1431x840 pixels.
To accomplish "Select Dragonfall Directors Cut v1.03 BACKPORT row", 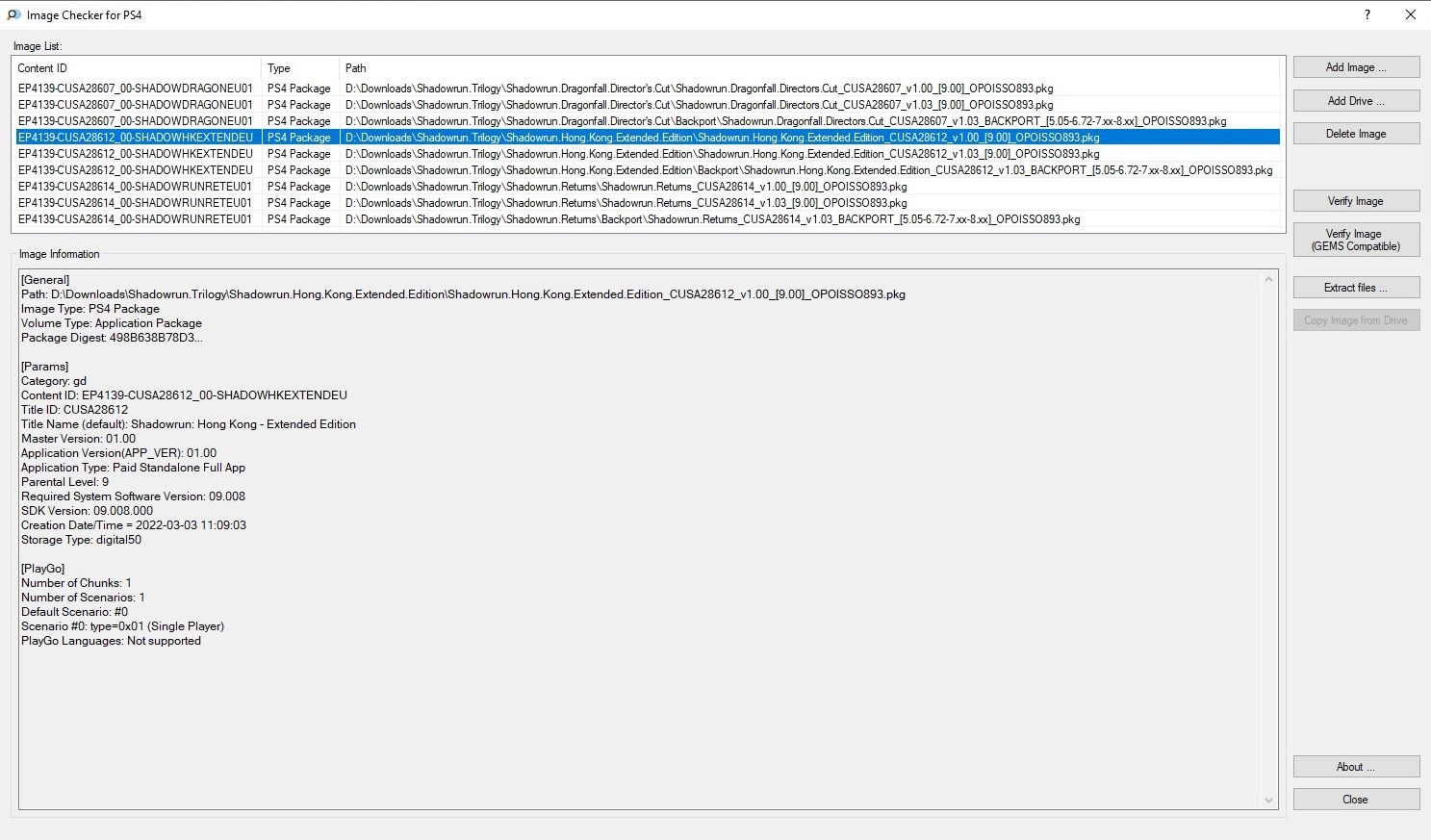I will [x=647, y=121].
